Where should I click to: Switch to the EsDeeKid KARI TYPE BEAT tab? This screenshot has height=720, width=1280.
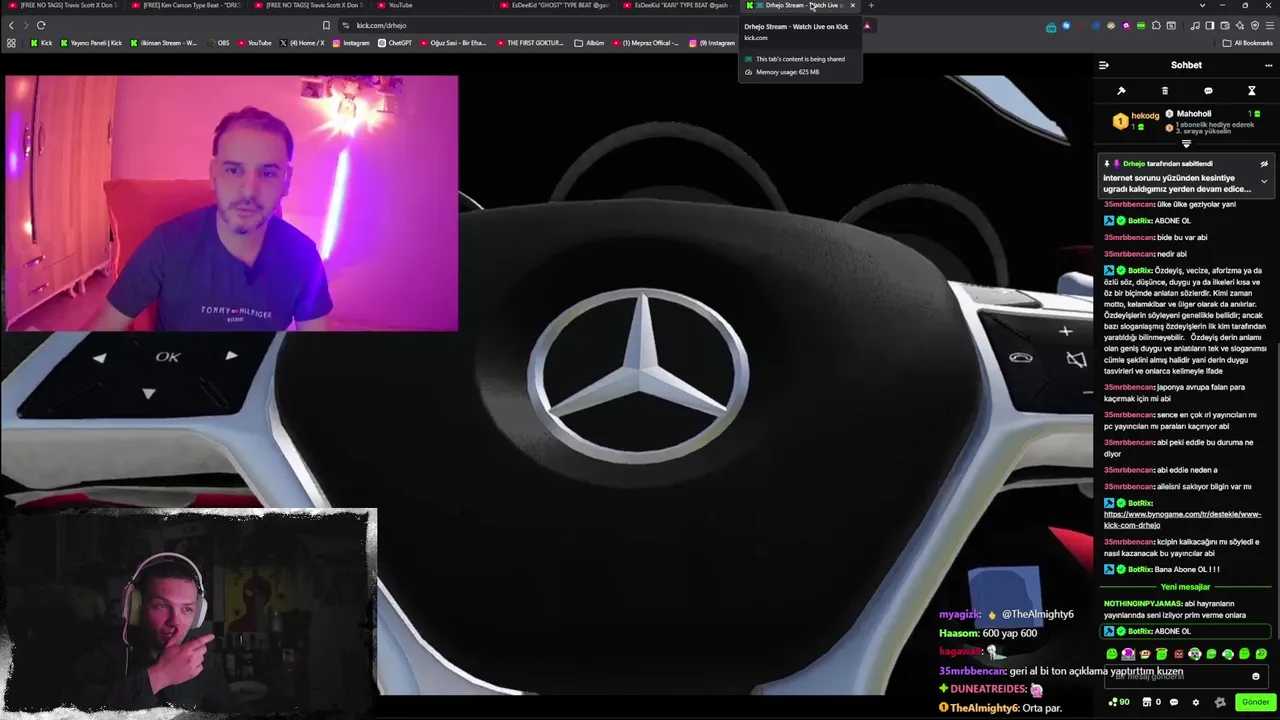[678, 5]
